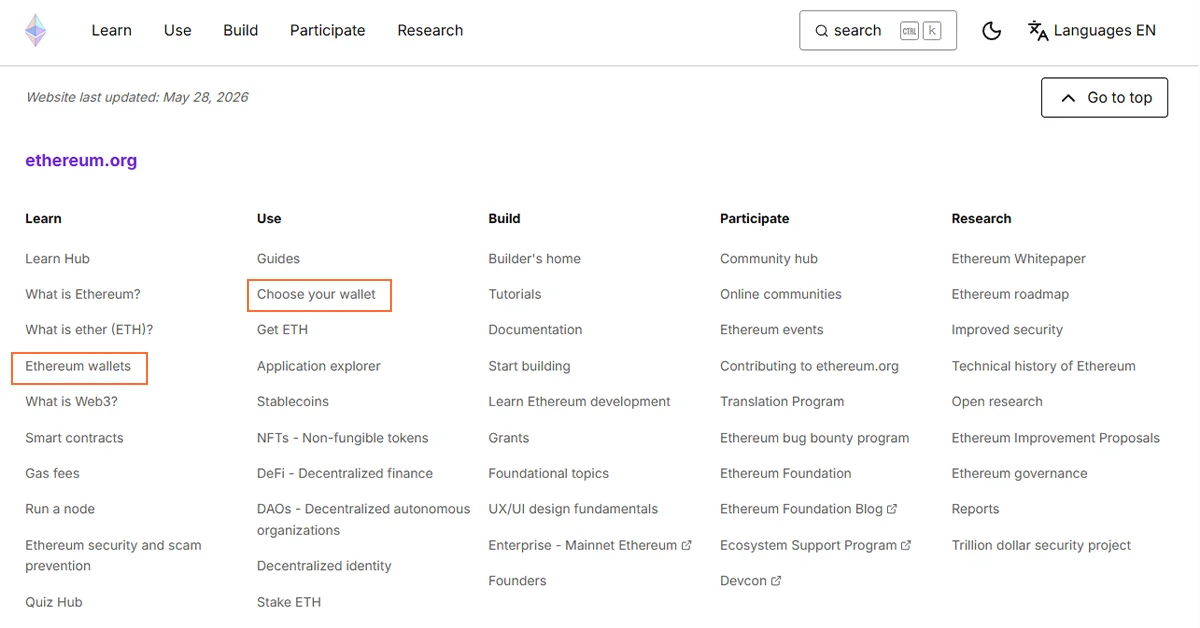Open the Build menu in the header
The height and width of the screenshot is (628, 1200).
tap(241, 30)
